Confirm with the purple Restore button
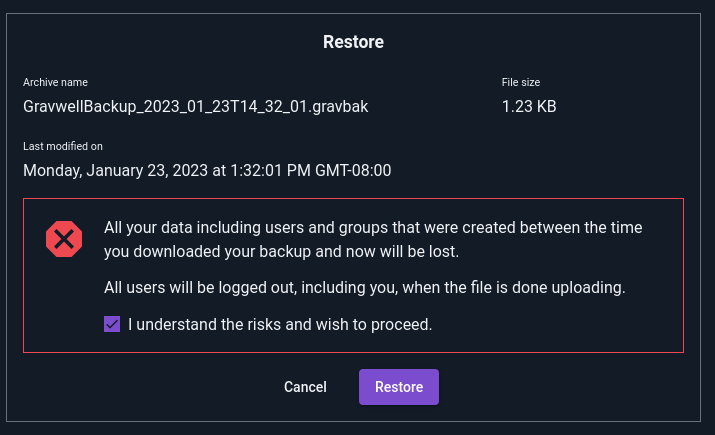Screen dimensions: 715x435 (x=399, y=387)
